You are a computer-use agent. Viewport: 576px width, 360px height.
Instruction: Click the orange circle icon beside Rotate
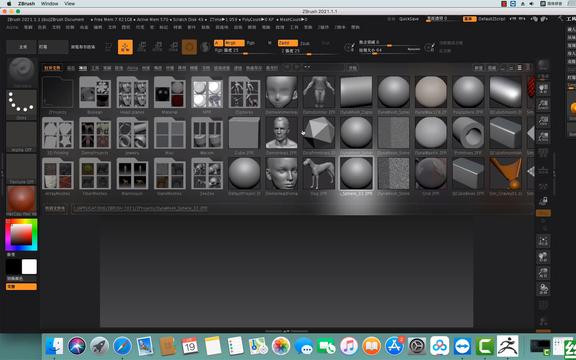tap(189, 47)
